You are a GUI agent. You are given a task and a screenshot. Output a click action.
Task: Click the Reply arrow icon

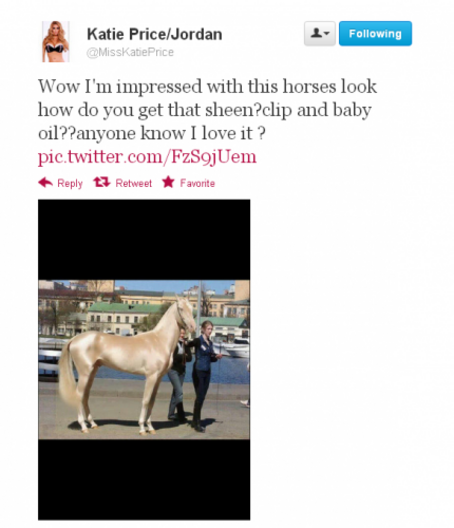[x=45, y=183]
